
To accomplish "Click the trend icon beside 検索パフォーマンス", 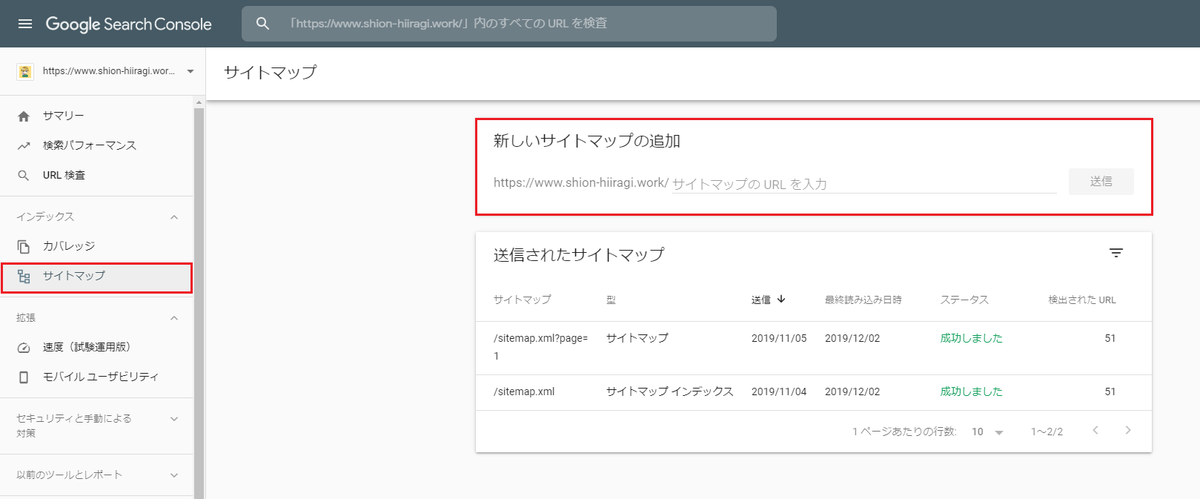I will click(24, 146).
